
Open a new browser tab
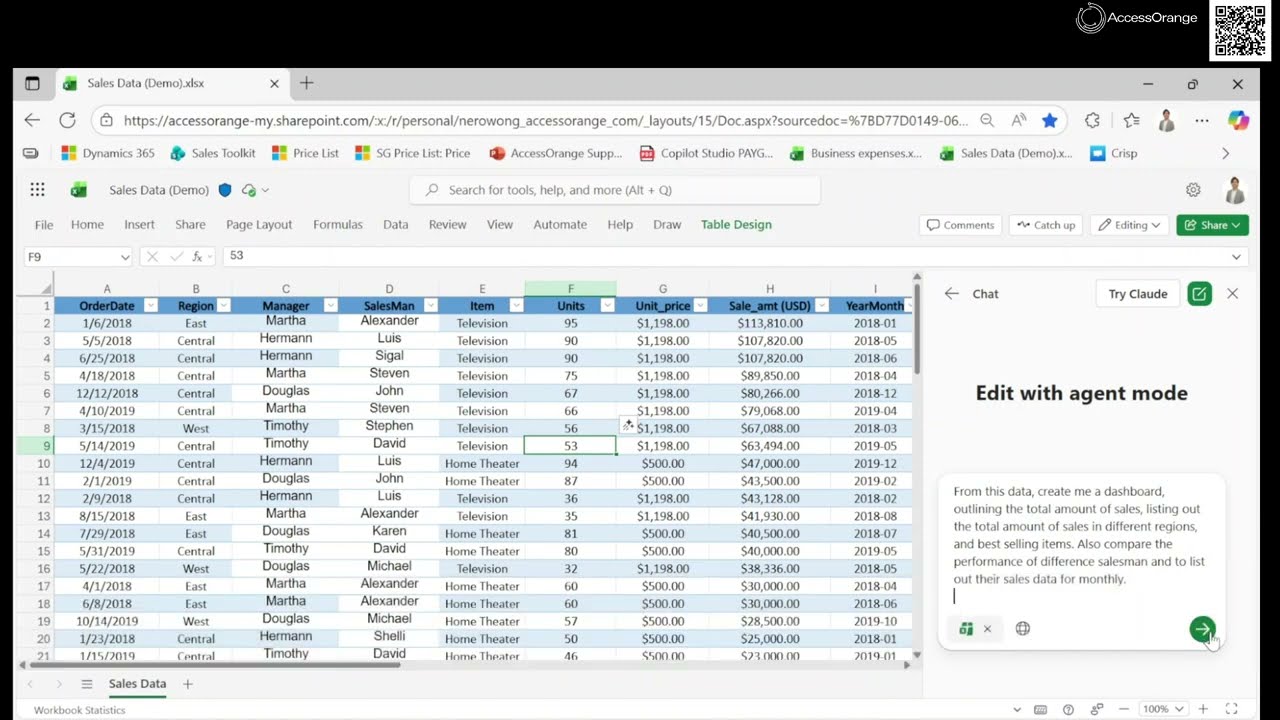[x=306, y=83]
